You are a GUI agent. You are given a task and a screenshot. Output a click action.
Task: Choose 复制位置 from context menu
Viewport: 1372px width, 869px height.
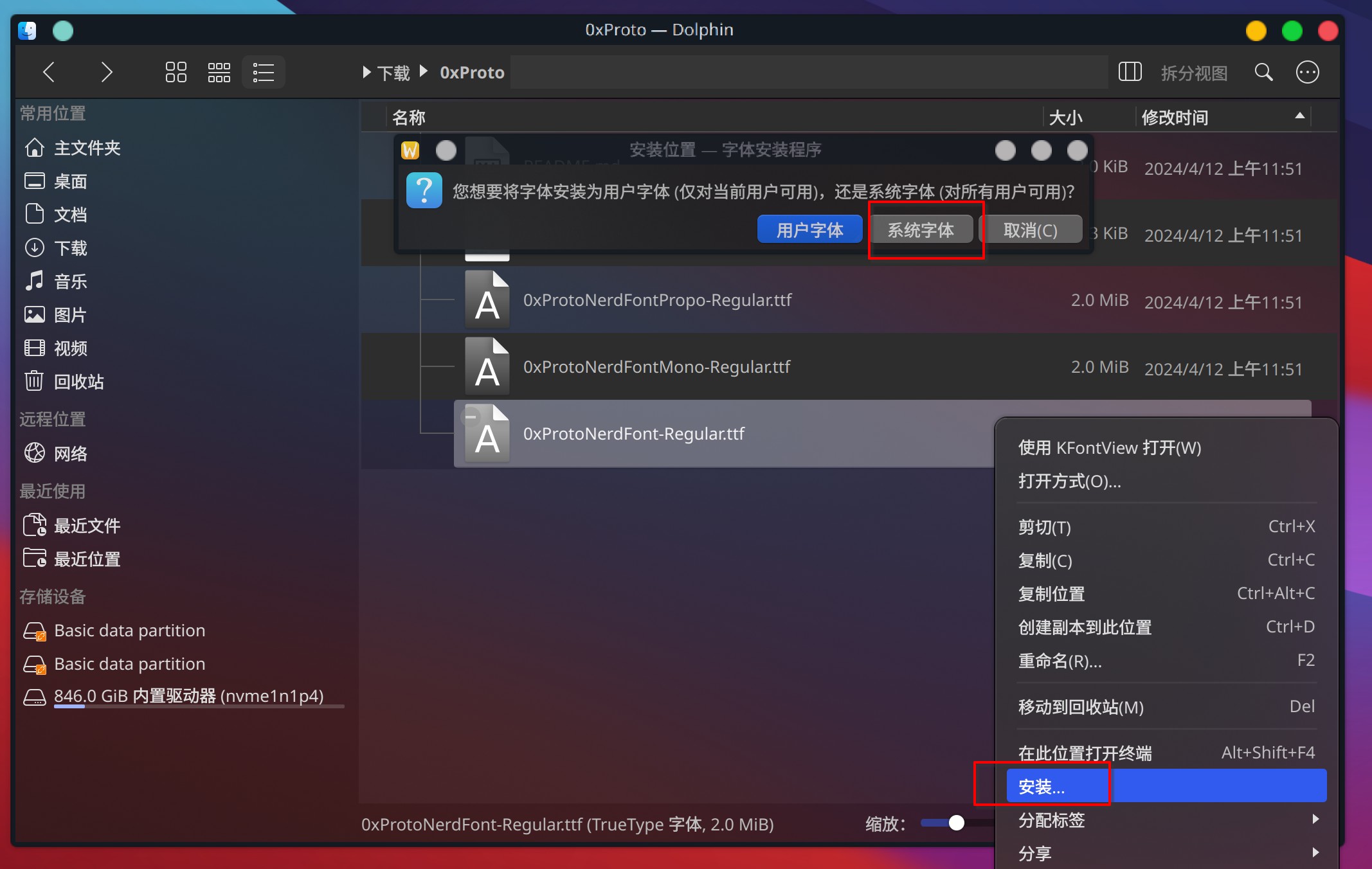pyautogui.click(x=1166, y=594)
